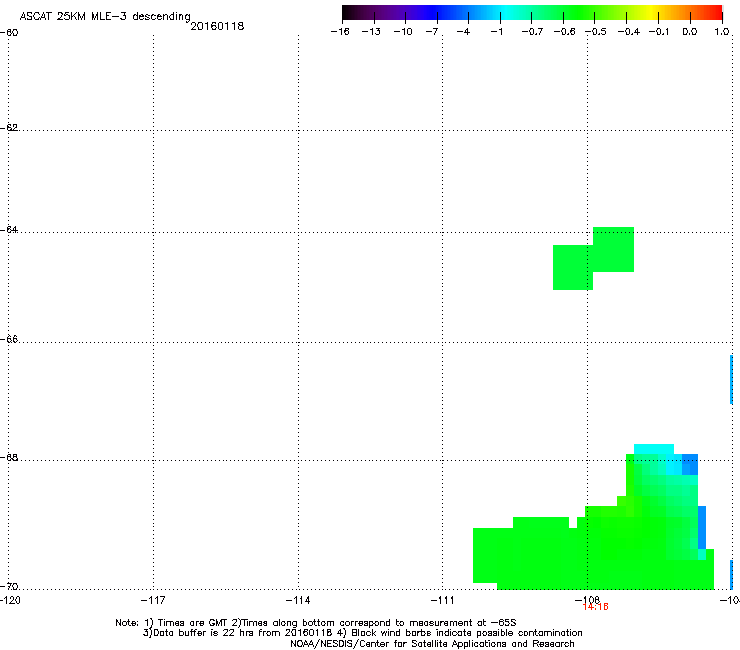740x650 pixels.
Task: Click the colorbar label -1
Action: (x=496, y=32)
